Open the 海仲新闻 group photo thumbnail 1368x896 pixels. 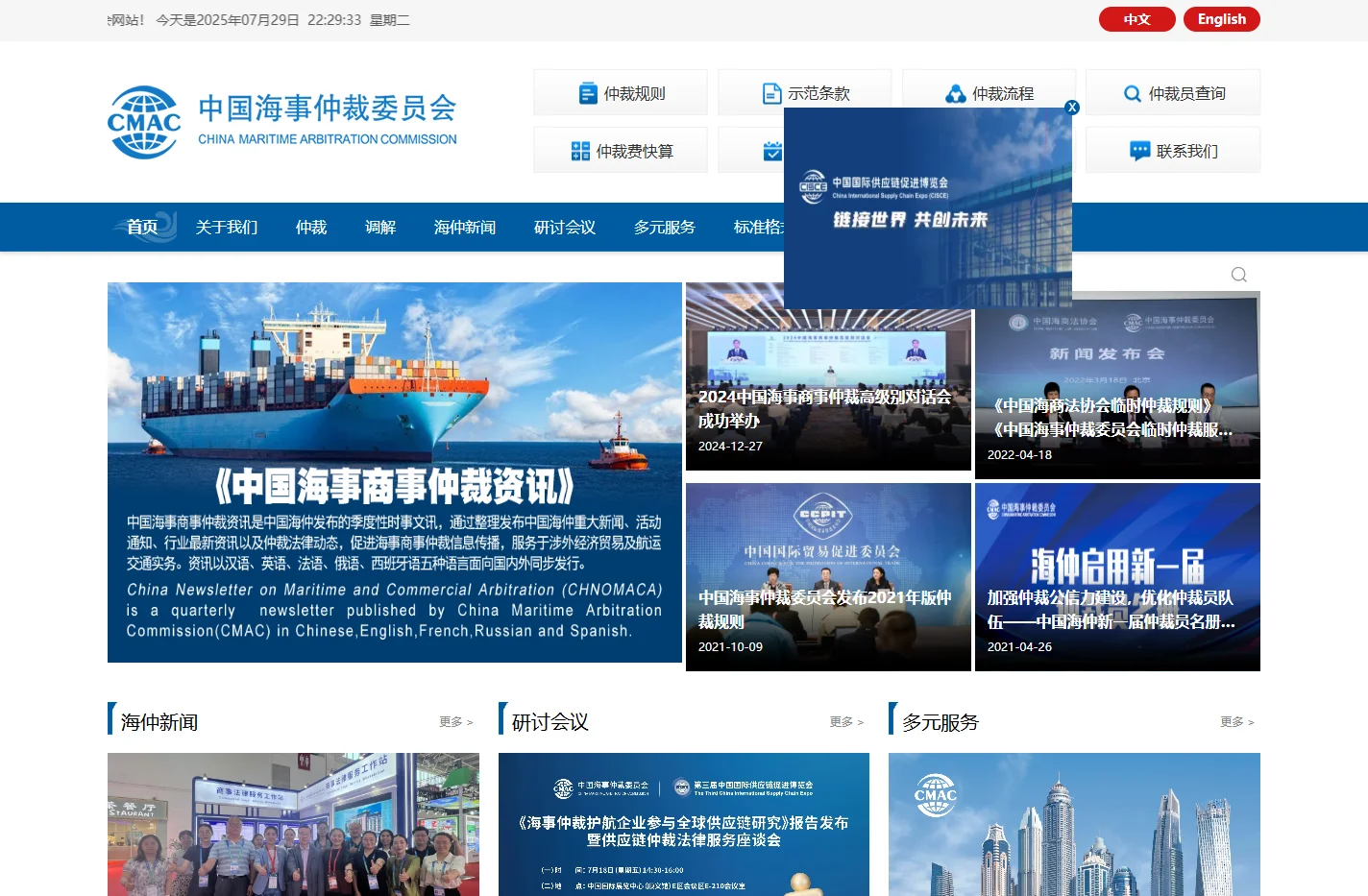(x=293, y=824)
